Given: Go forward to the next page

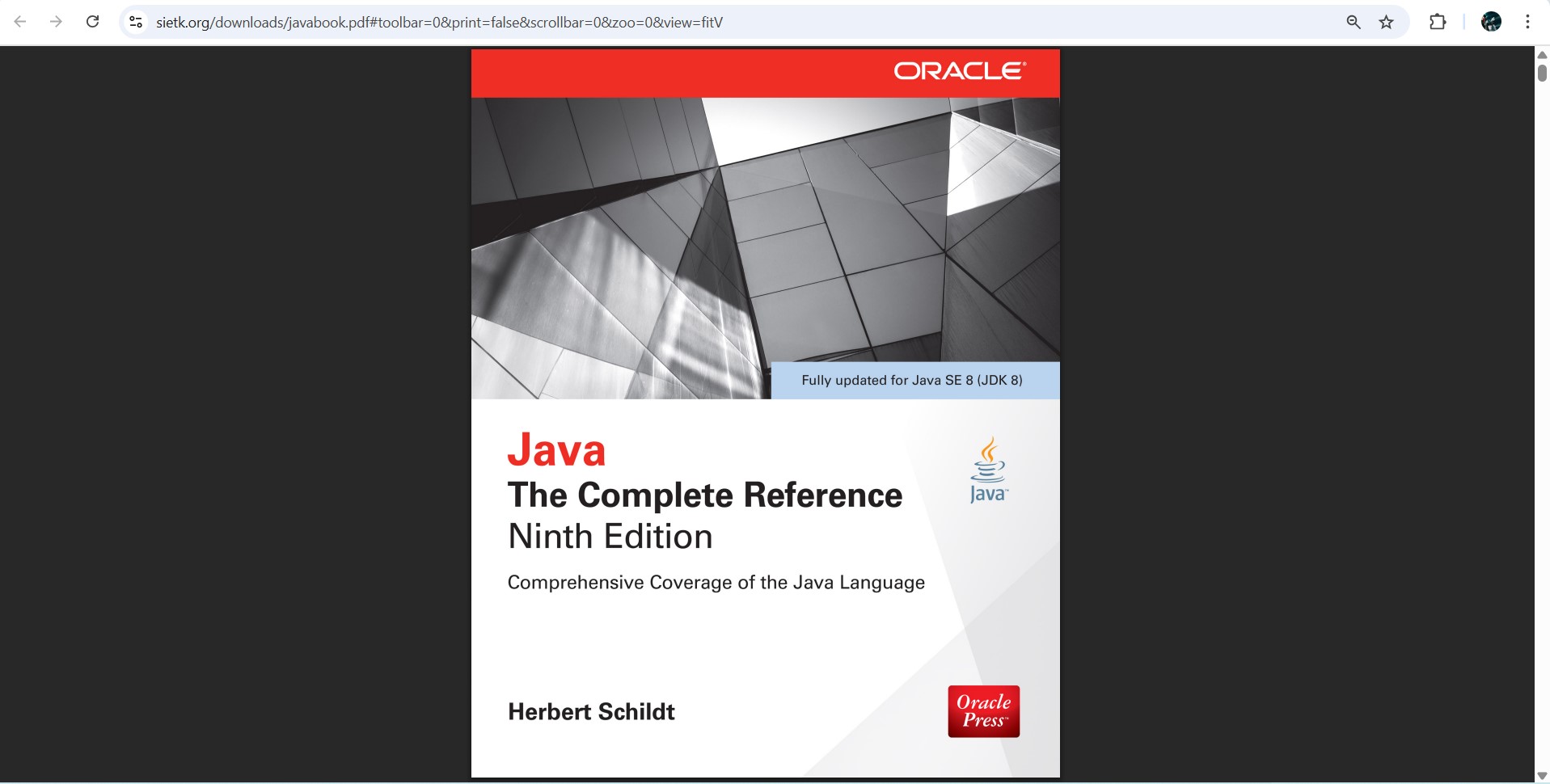Looking at the screenshot, I should click(56, 22).
